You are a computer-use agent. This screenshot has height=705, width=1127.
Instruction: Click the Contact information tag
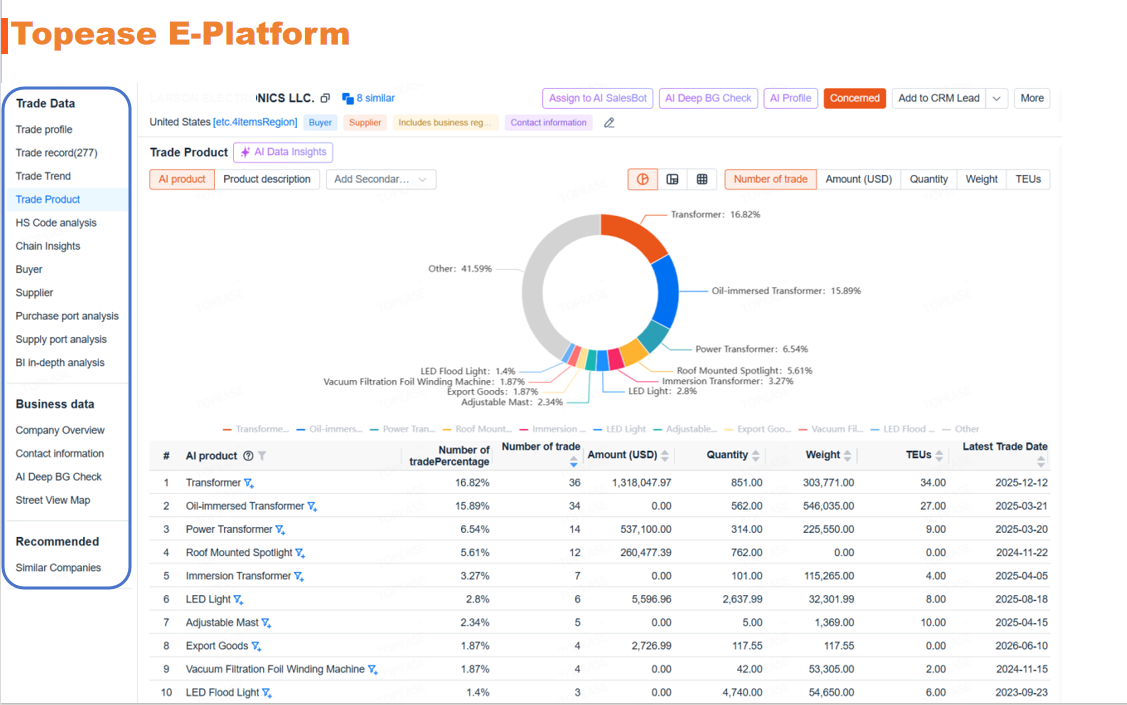[548, 123]
